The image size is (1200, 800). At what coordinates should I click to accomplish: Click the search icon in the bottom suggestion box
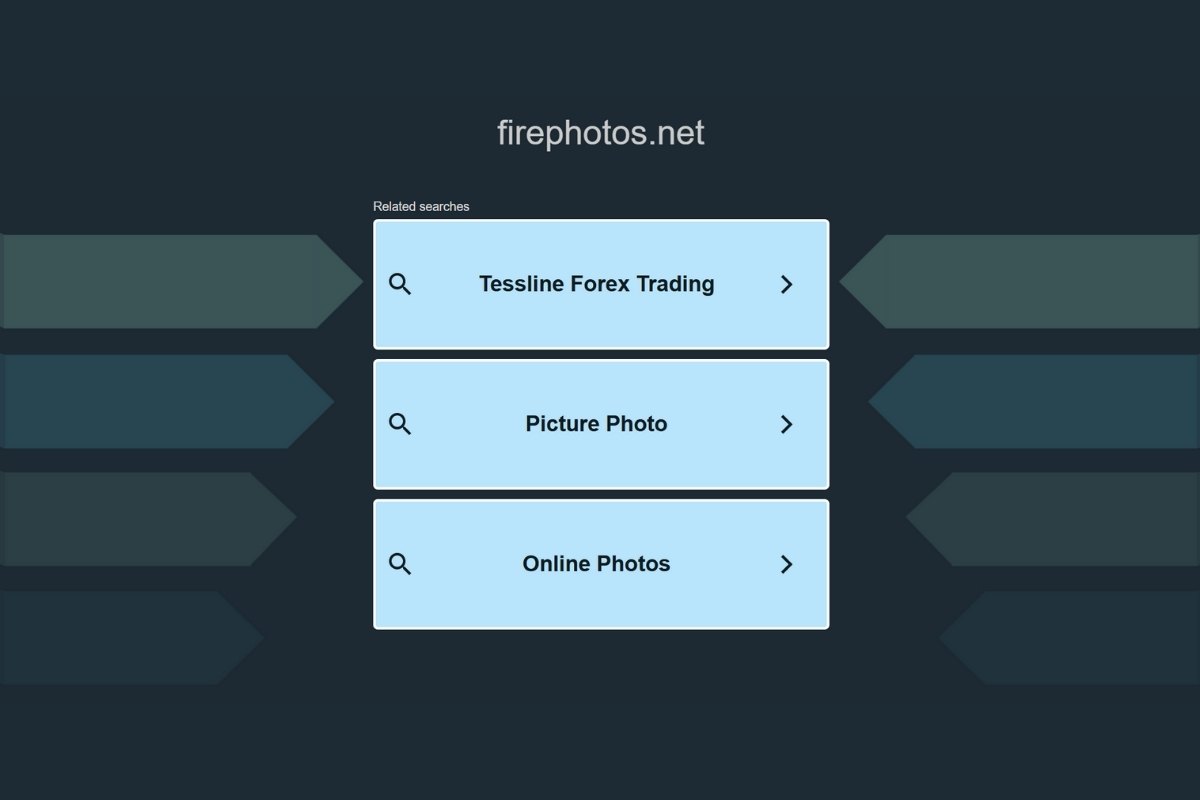click(401, 564)
